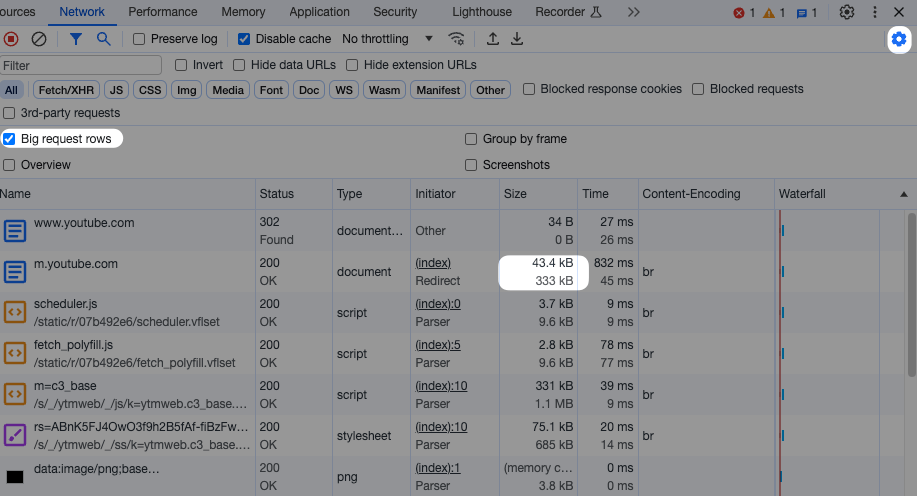Click the blue issues count icon
This screenshot has width=917, height=496.
click(802, 13)
